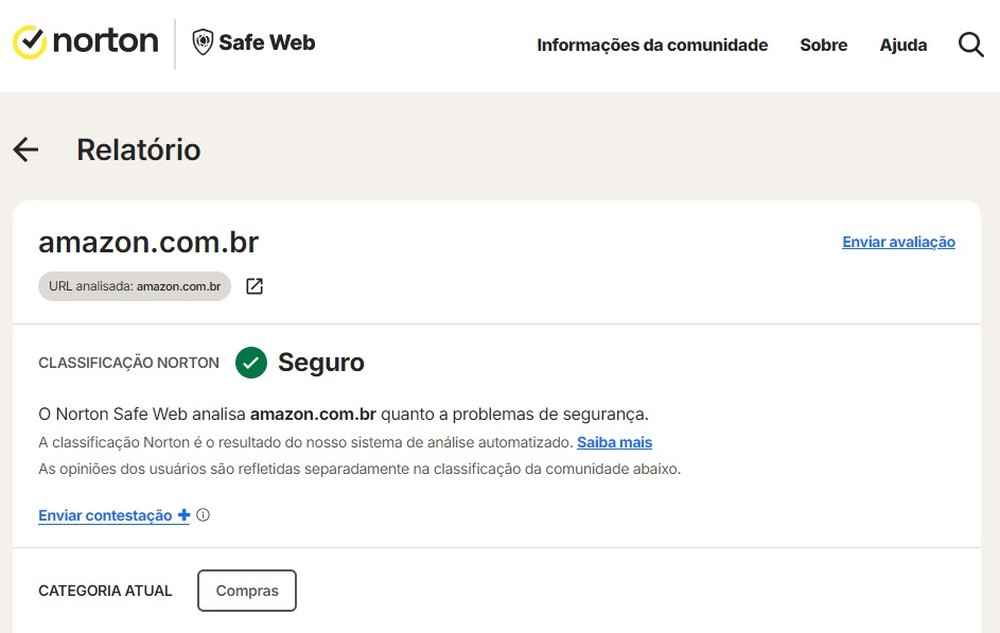Click the CLASSIFICAÇÃO NORTON label

point(128,362)
